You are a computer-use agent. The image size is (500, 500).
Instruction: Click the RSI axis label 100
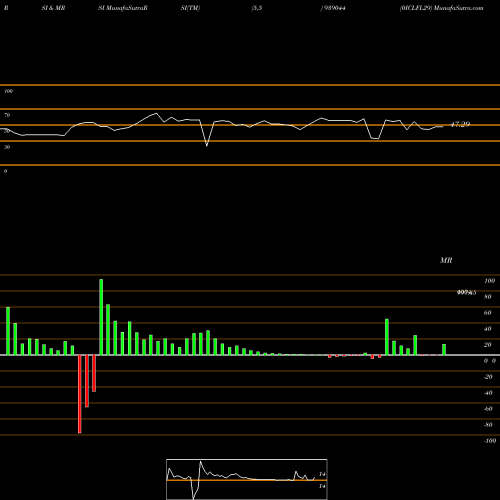point(8,91)
